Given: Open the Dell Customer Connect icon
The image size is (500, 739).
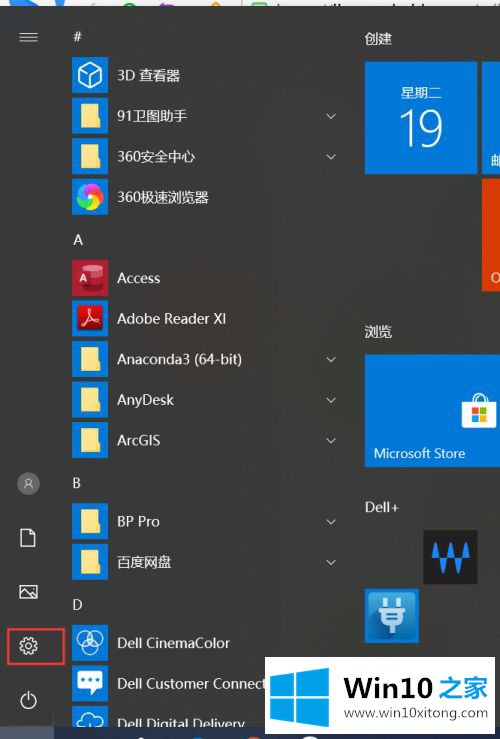Looking at the screenshot, I should (x=90, y=683).
